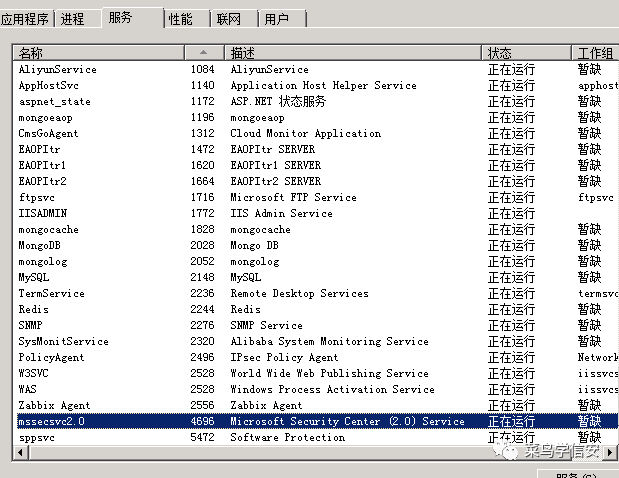Click the Cloud Monitor Application description

pos(306,133)
